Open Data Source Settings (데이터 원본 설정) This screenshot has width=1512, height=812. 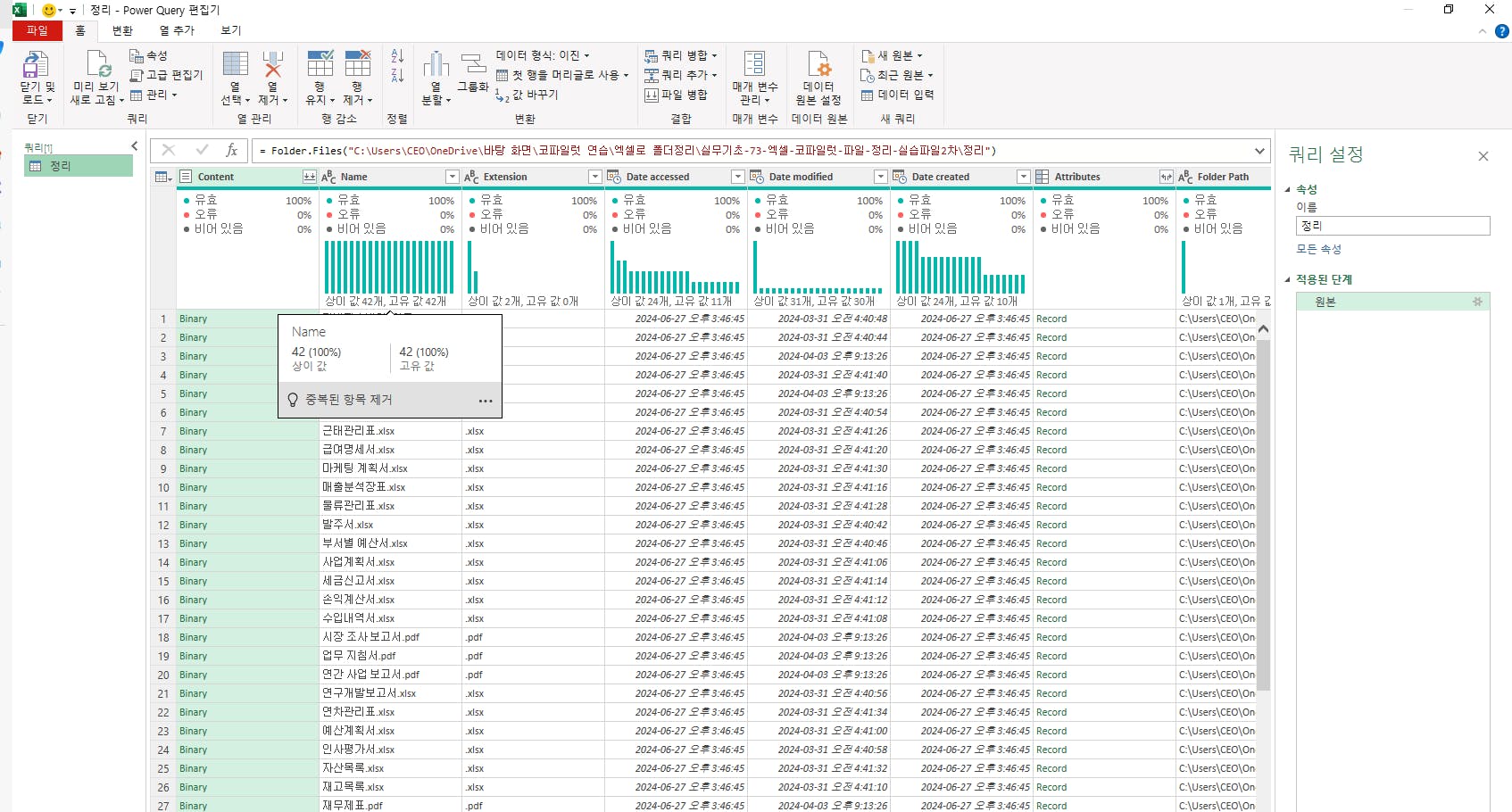[818, 65]
